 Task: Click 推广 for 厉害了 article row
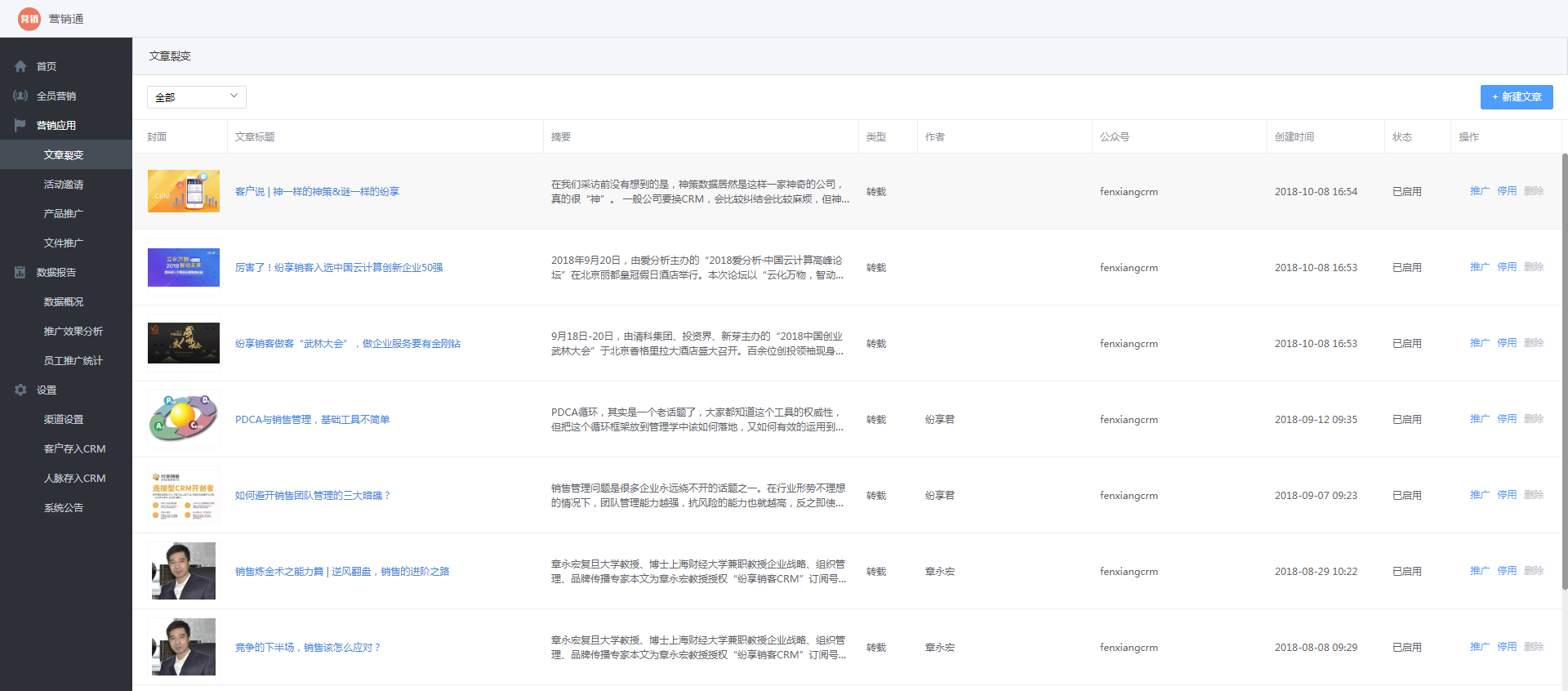[x=1480, y=266]
